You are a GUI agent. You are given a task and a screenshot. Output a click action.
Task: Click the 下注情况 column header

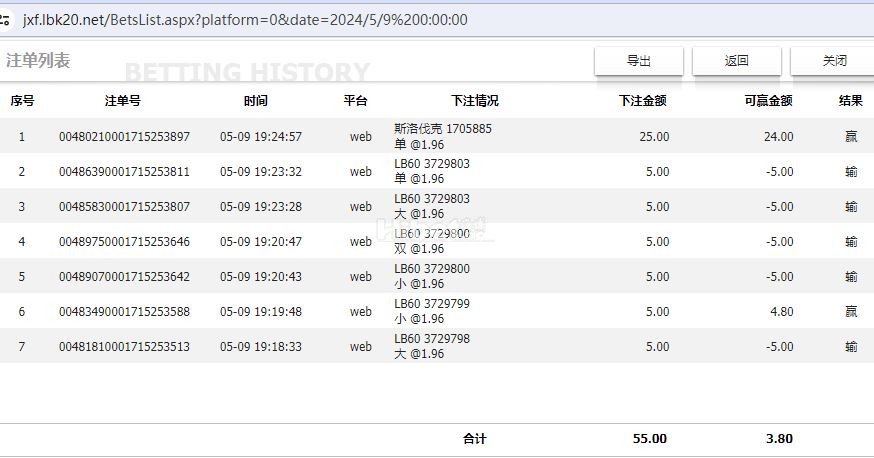click(474, 101)
